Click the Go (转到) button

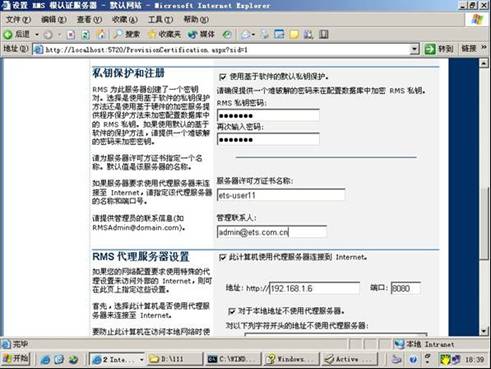[x=439, y=49]
